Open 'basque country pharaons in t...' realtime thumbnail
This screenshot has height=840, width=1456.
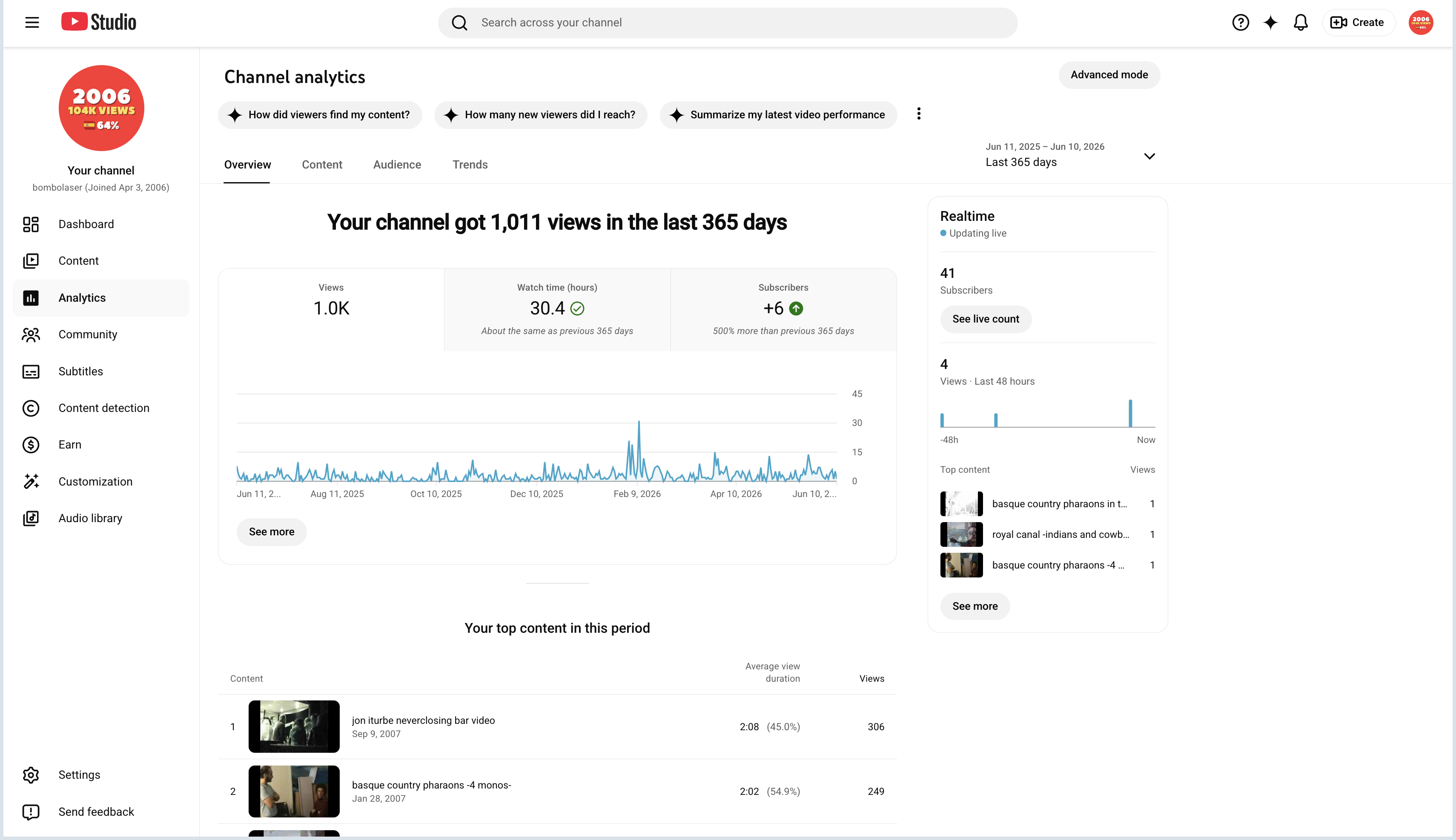pos(961,504)
